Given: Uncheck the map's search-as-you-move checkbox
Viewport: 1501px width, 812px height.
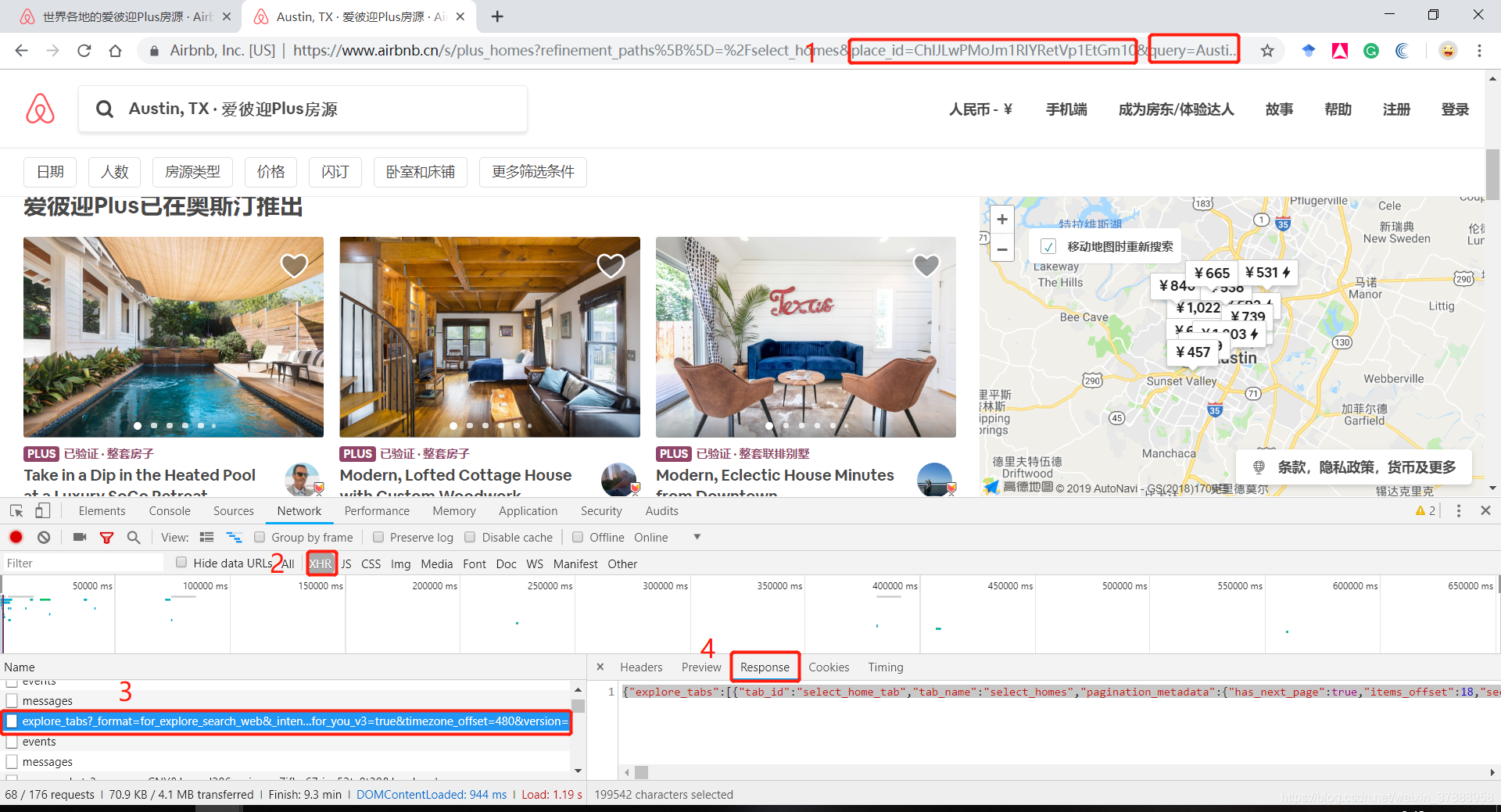Looking at the screenshot, I should [x=1048, y=247].
